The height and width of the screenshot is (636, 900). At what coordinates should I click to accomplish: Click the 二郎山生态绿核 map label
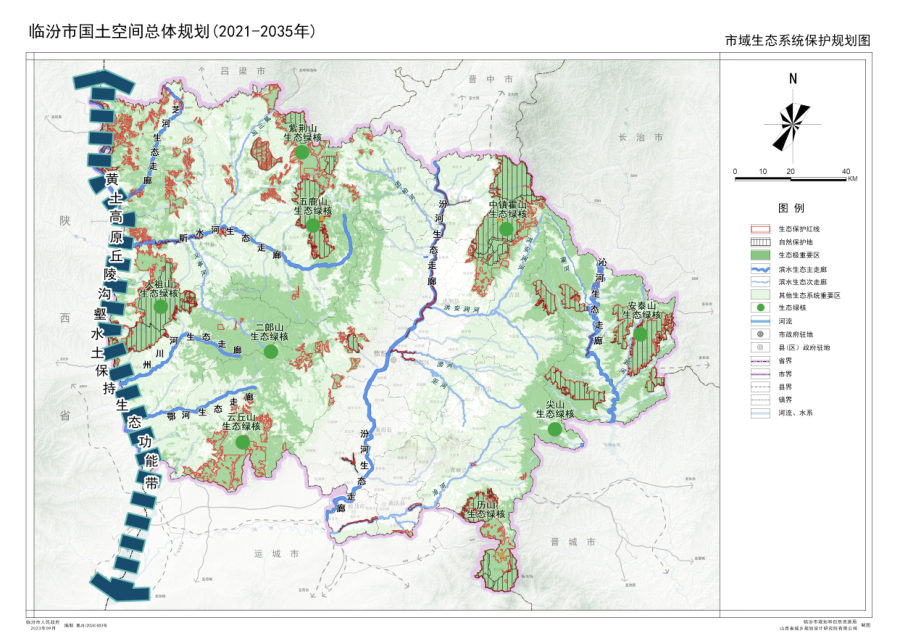tap(269, 332)
